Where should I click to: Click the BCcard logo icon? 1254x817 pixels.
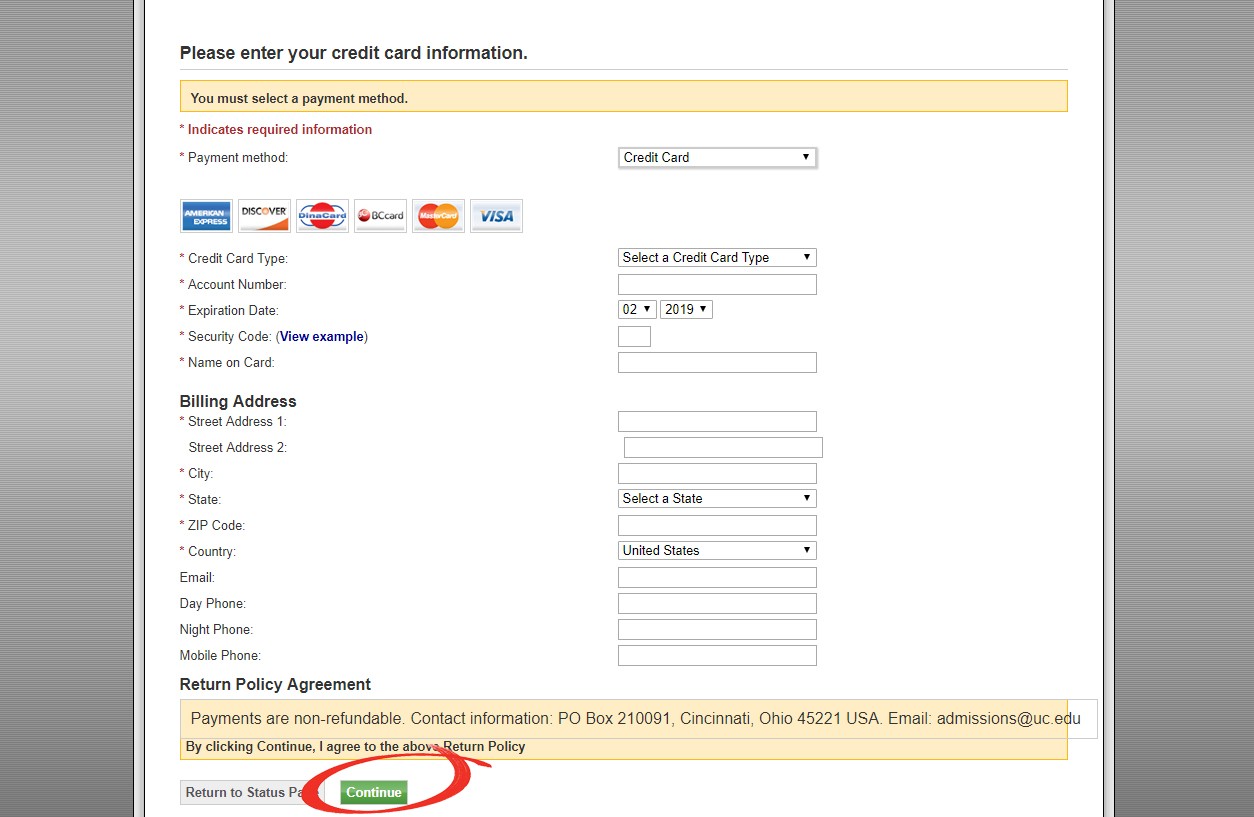[379, 216]
